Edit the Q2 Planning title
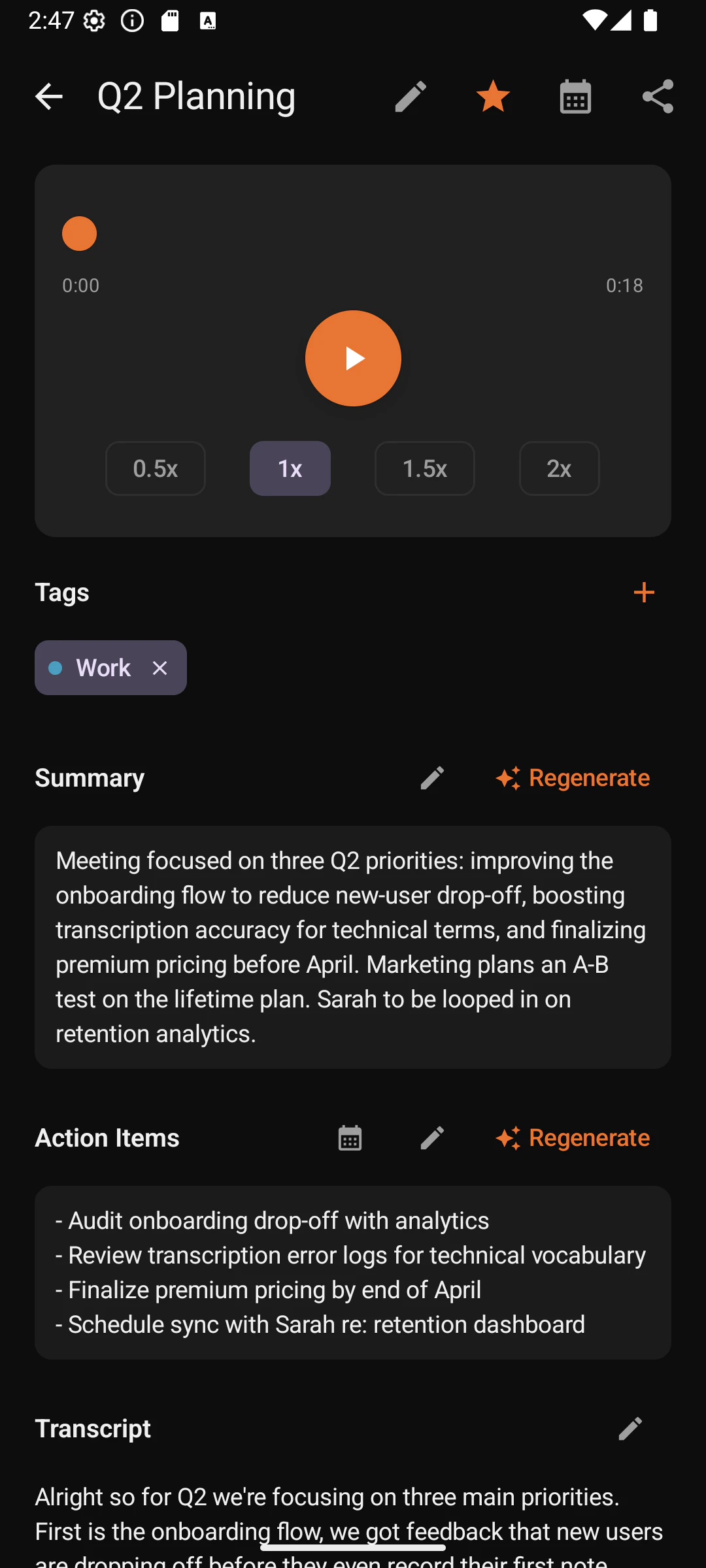This screenshot has height=1568, width=706. 411,97
